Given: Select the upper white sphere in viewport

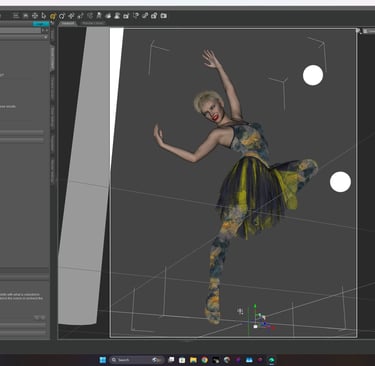Looking at the screenshot, I should (x=313, y=75).
